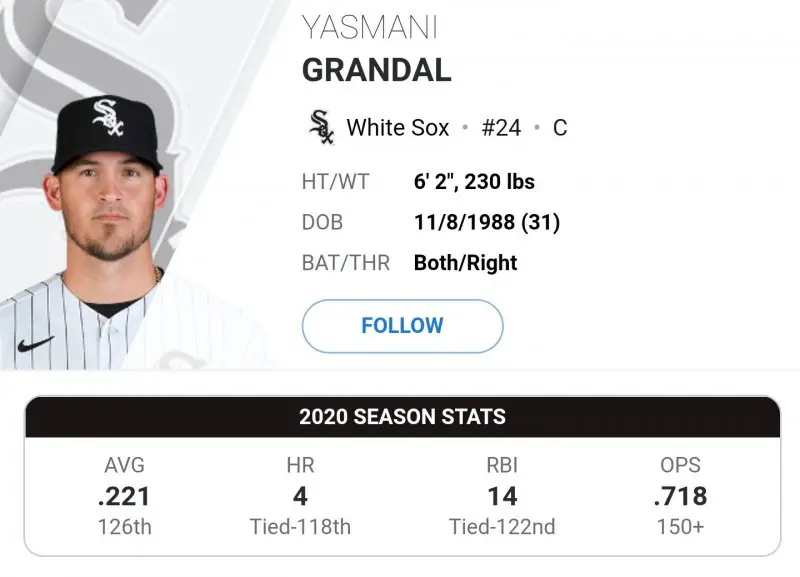Click the White Sox logo icon

[x=322, y=128]
